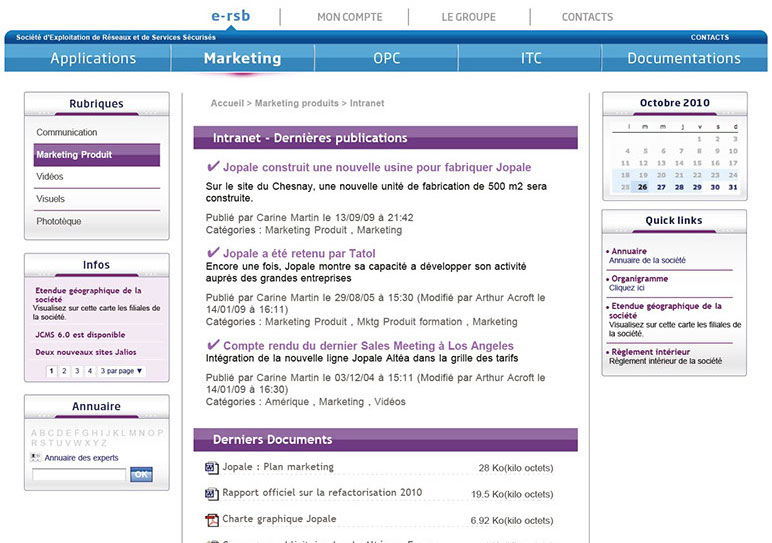Screen dimensions: 772x543
Task: Click the checkmark before Compte rendu du dernier Sales Meeting
Action: (x=213, y=345)
